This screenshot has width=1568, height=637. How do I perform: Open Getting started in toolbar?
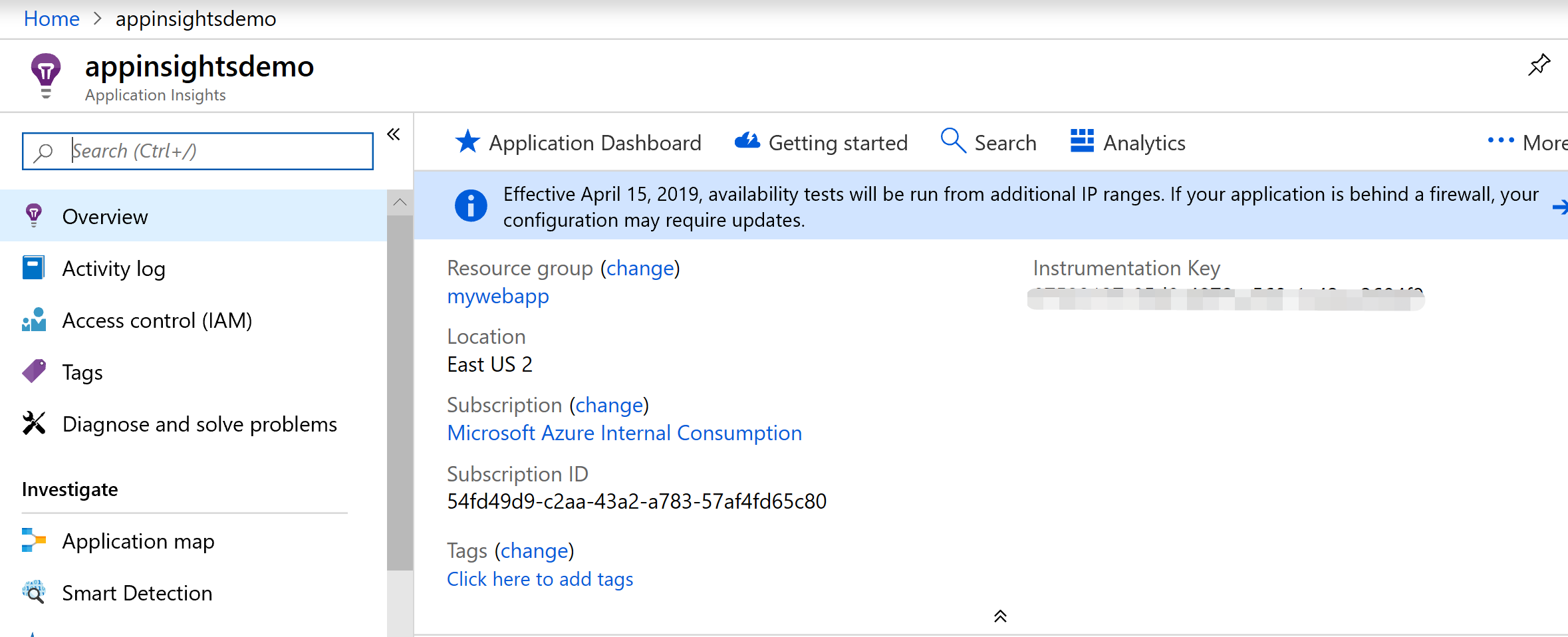coord(821,142)
